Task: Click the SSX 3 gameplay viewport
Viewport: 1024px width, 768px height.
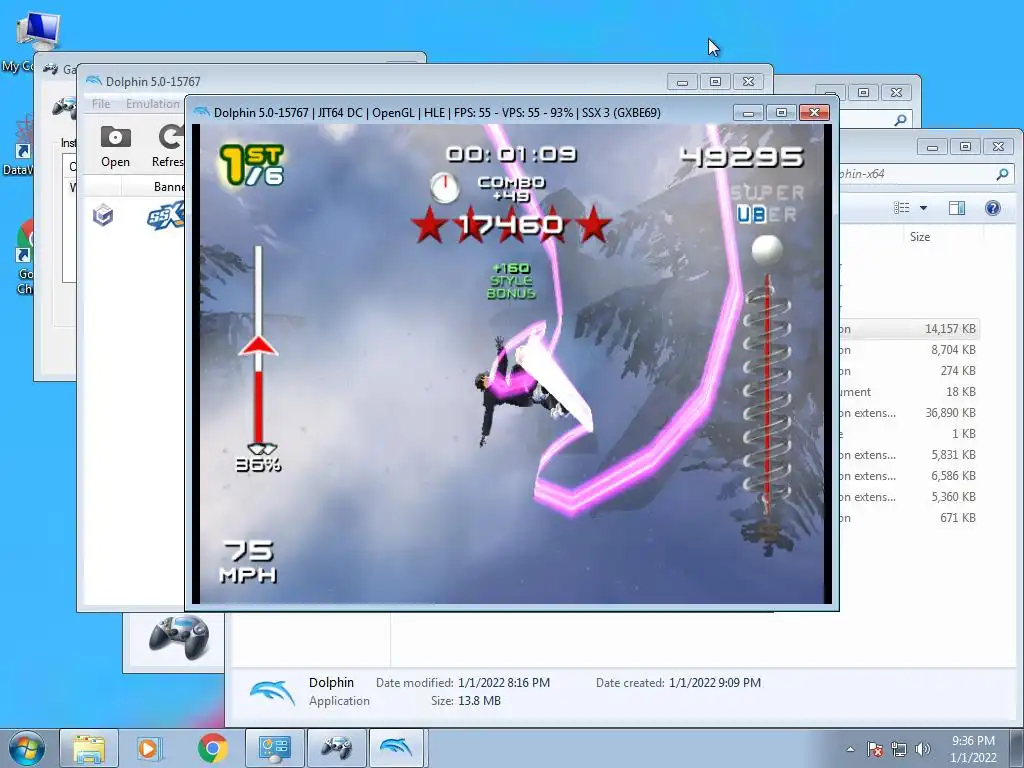Action: click(512, 364)
